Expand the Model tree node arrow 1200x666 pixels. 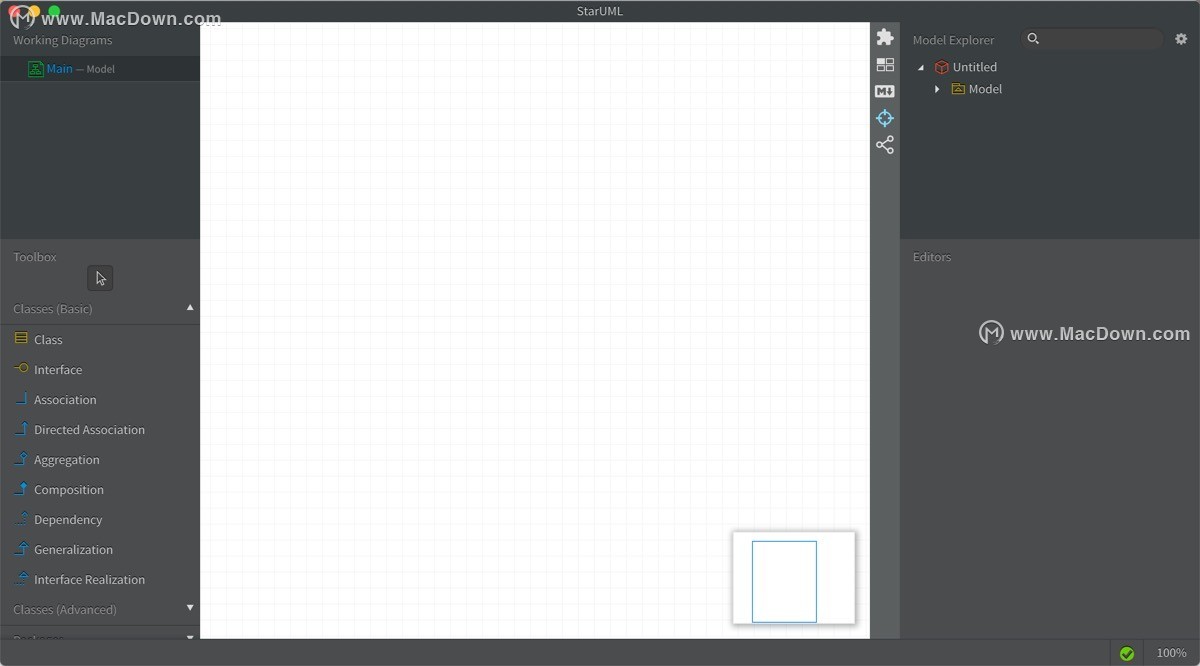(937, 89)
